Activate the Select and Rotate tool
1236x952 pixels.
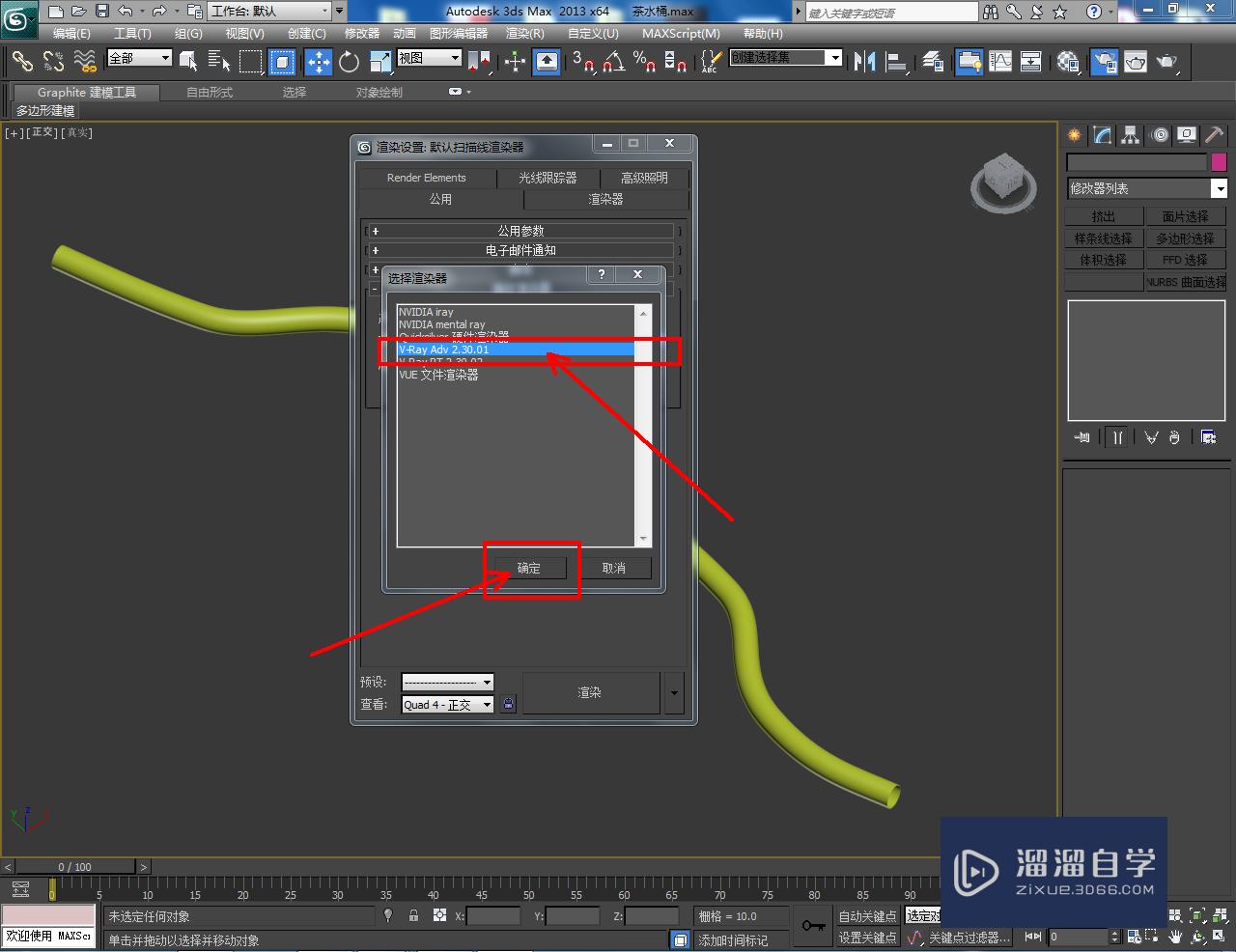click(x=349, y=62)
